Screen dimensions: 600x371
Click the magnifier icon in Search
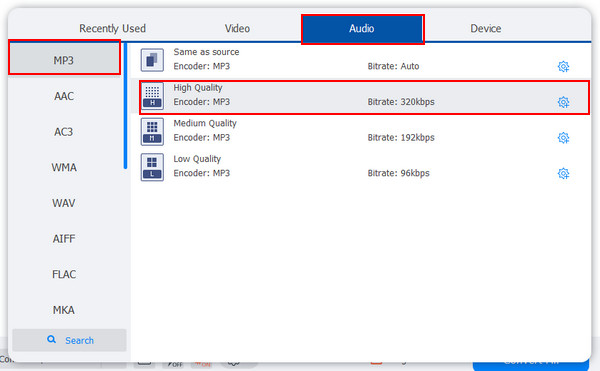tap(51, 340)
